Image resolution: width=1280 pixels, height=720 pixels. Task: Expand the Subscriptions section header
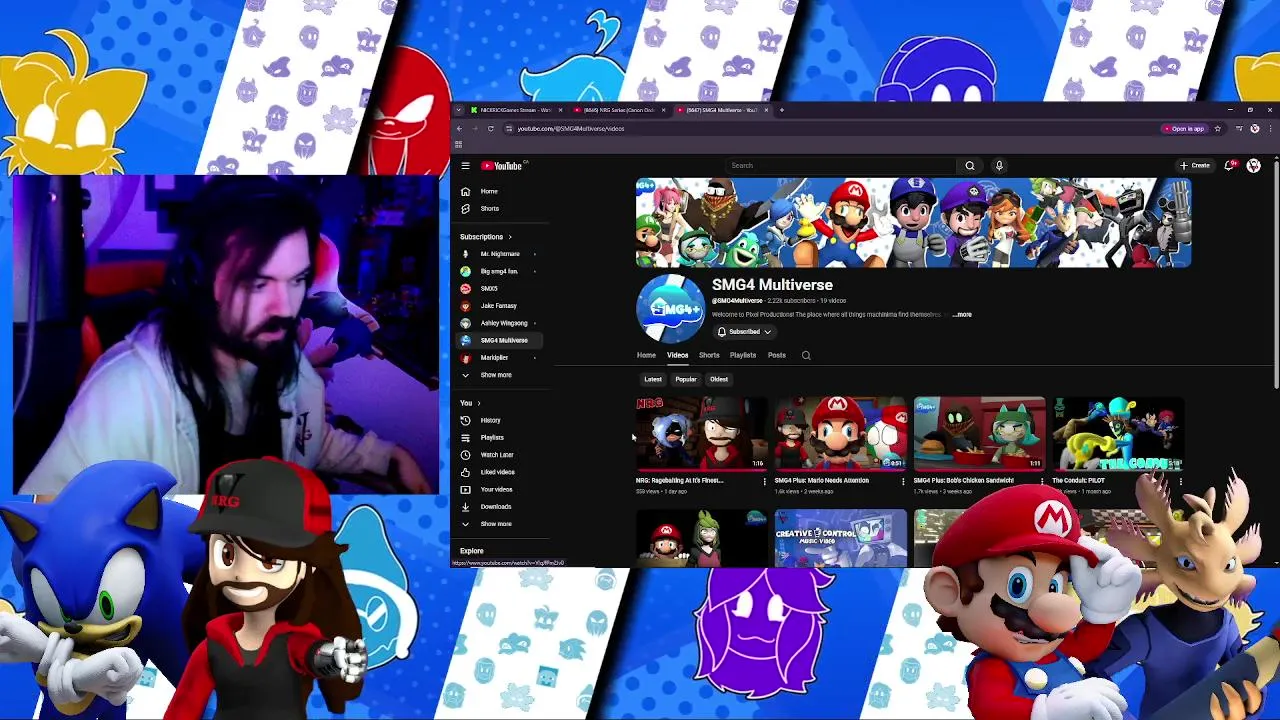[485, 237]
